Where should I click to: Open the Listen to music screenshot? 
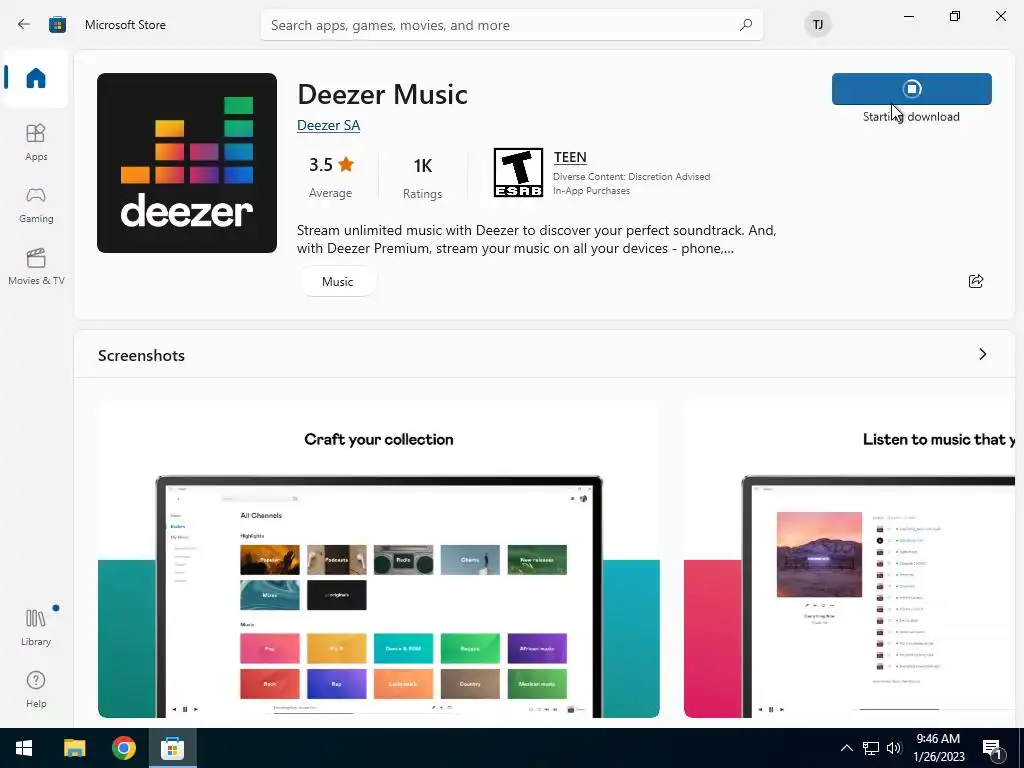tap(850, 560)
